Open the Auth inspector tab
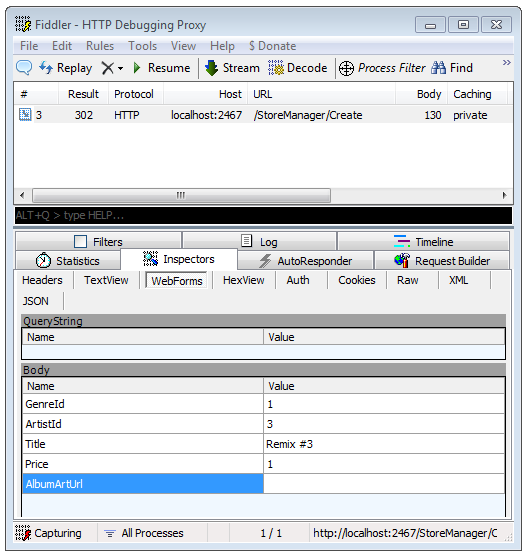Screen dimensions: 526x554 pyautogui.click(x=298, y=280)
